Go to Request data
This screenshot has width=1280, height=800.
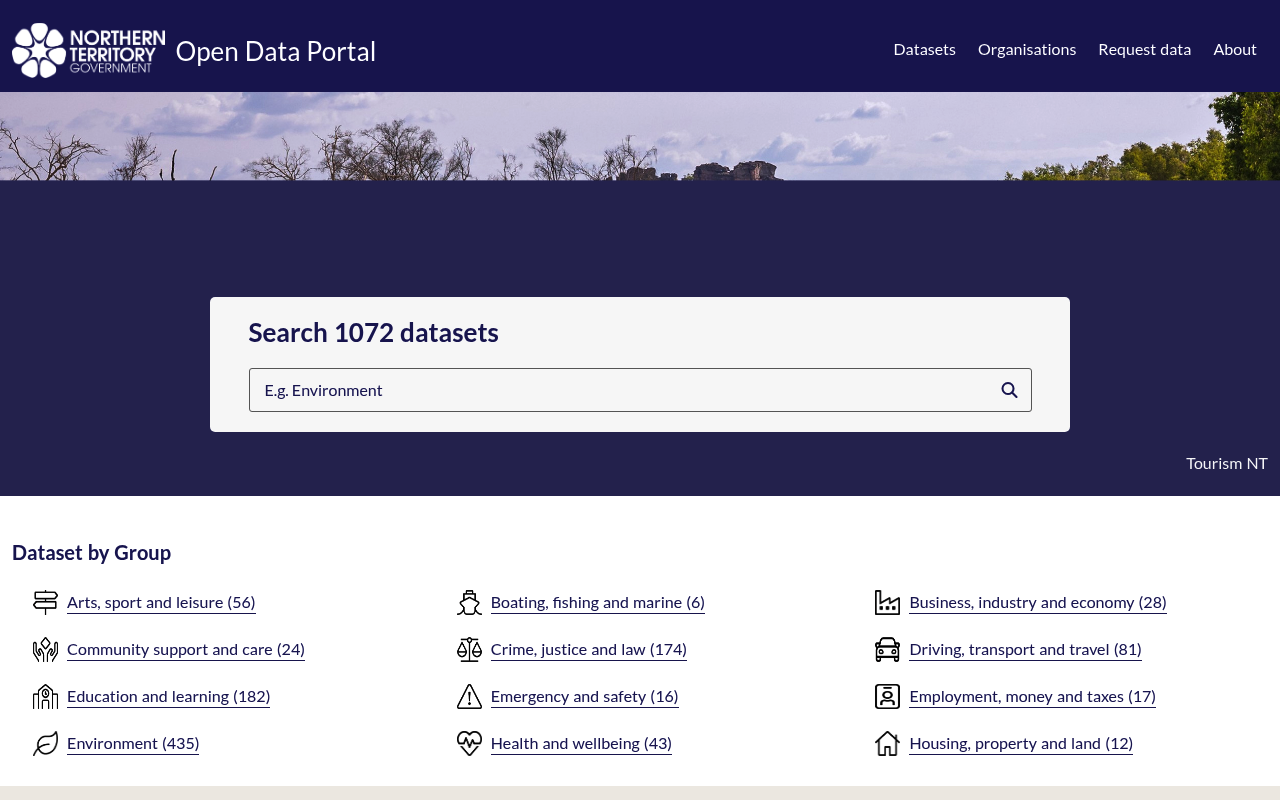pyautogui.click(x=1144, y=49)
